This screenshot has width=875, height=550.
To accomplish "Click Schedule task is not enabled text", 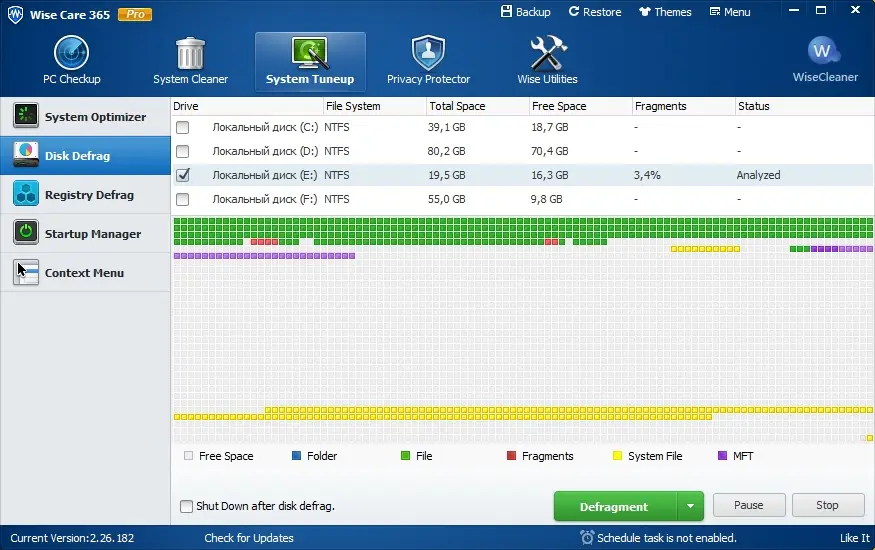I will (x=667, y=538).
